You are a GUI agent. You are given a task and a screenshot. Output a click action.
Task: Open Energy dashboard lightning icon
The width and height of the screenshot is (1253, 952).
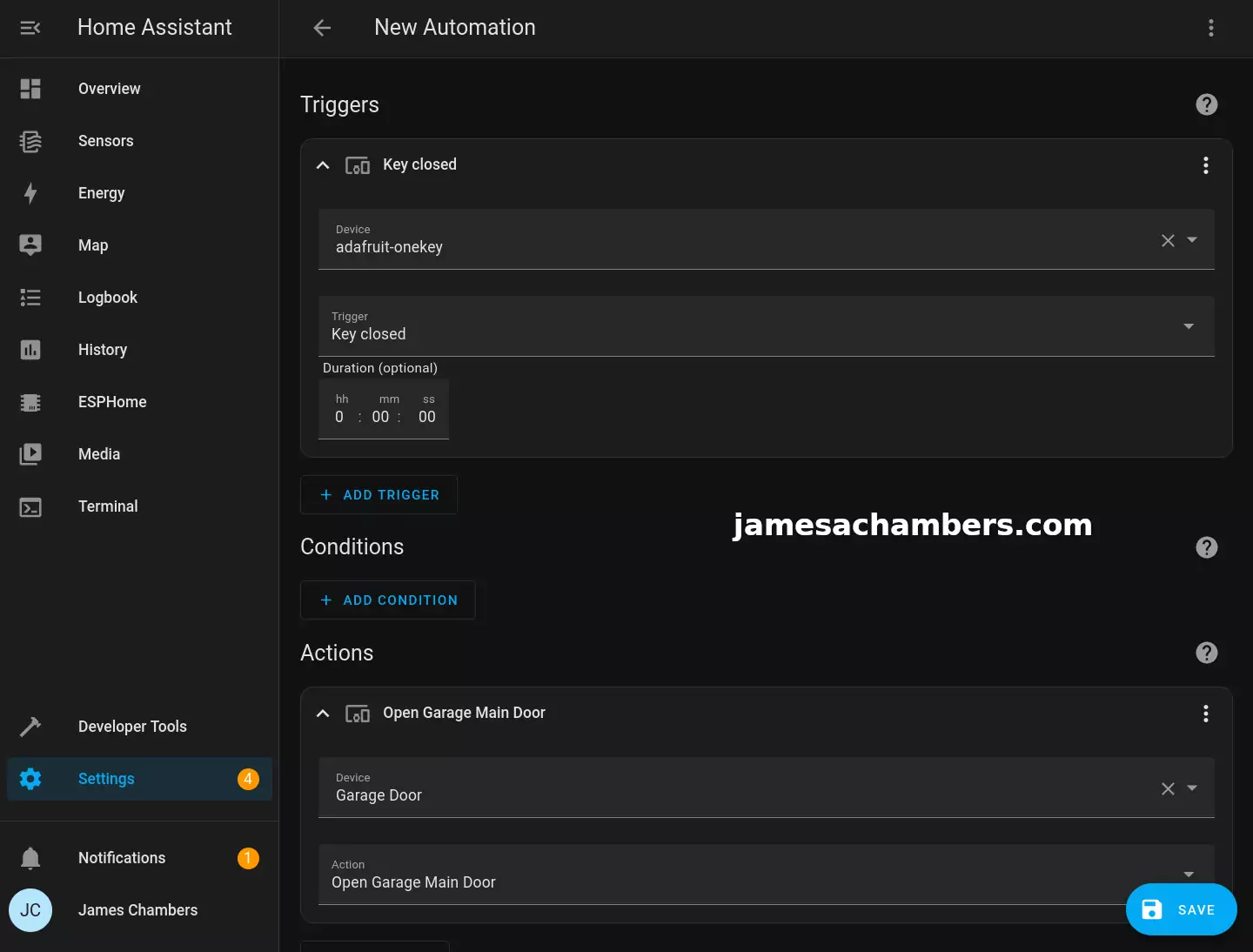[x=30, y=193]
